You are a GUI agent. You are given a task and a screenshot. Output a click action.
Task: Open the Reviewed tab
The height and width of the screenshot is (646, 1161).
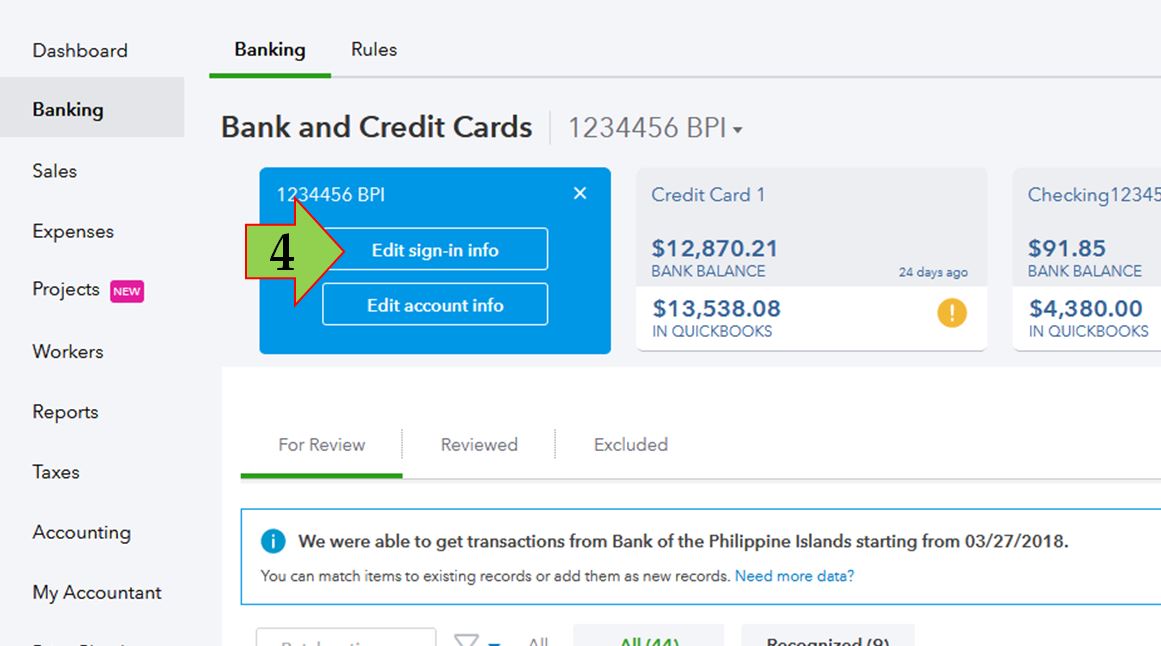click(479, 445)
